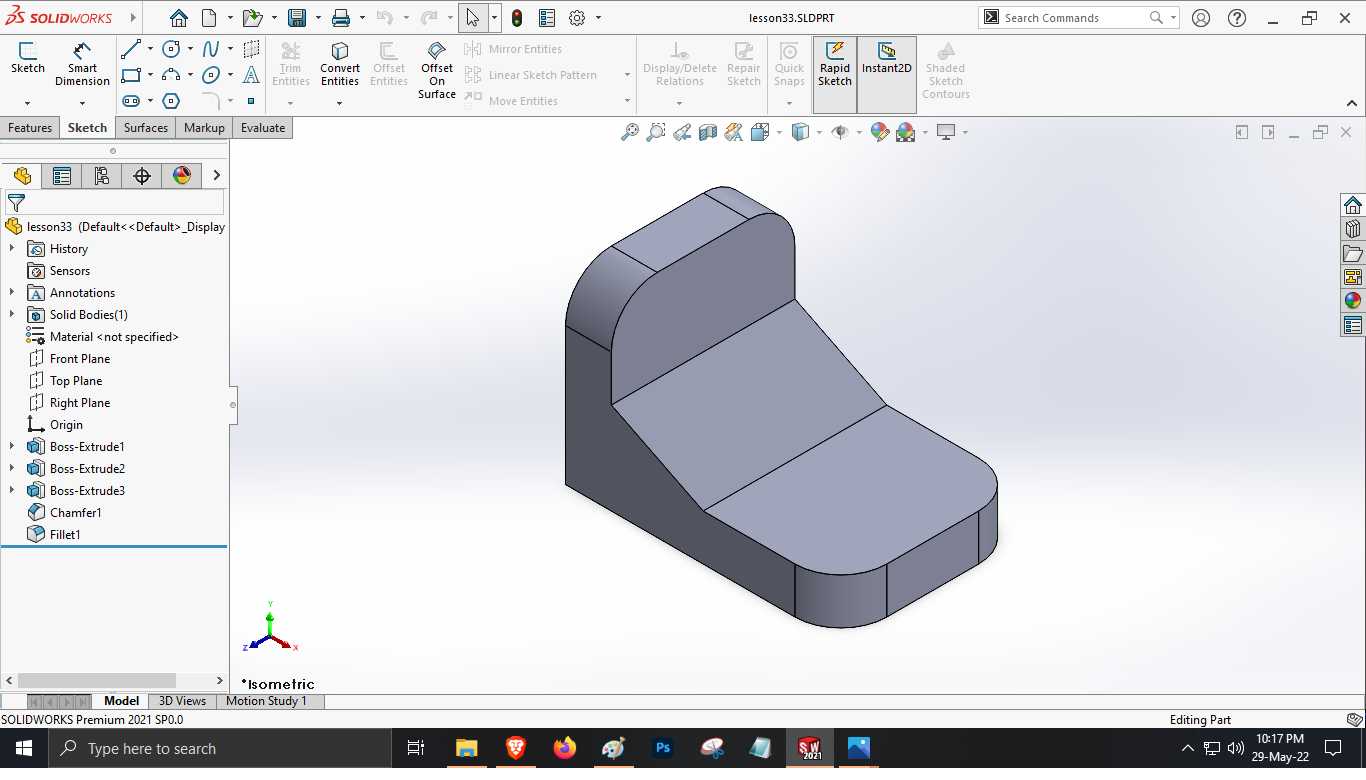Image resolution: width=1366 pixels, height=780 pixels.
Task: Click the Section View icon
Action: [708, 132]
